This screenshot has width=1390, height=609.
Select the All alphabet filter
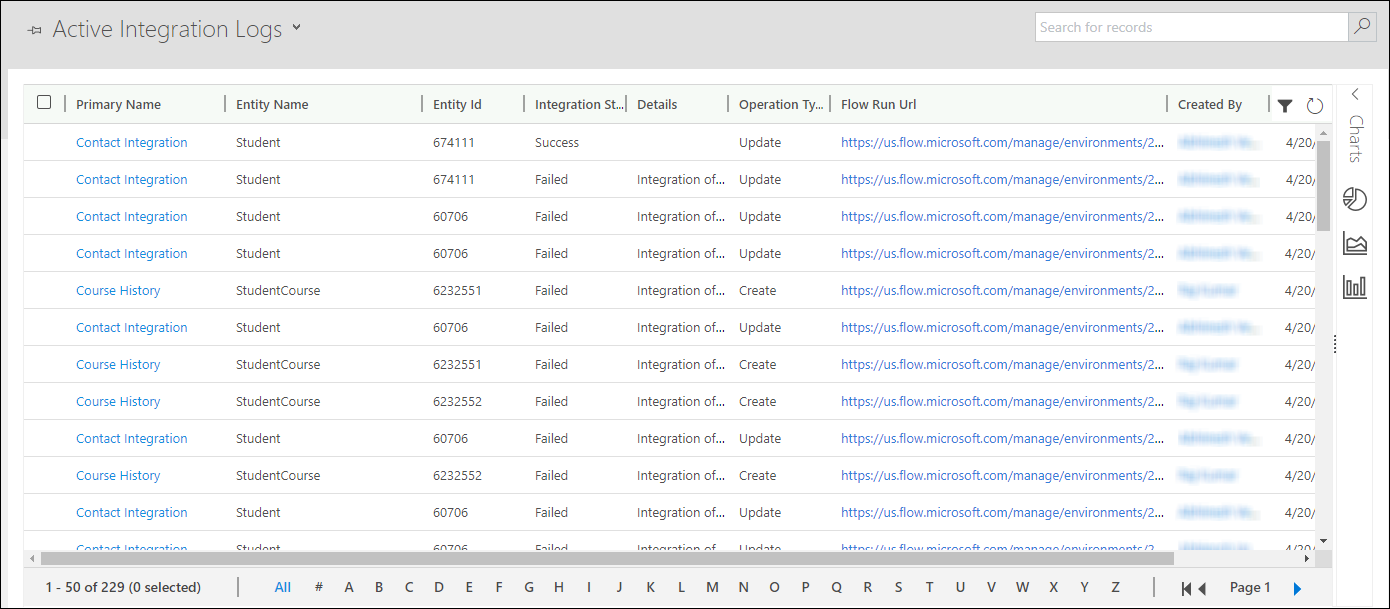(283, 587)
